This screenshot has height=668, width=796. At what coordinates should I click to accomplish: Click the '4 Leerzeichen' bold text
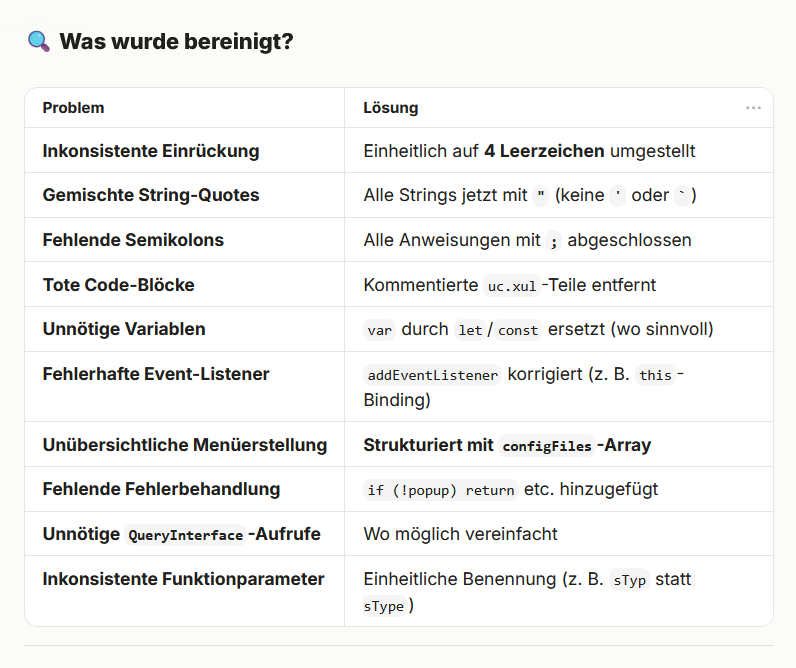(x=544, y=151)
